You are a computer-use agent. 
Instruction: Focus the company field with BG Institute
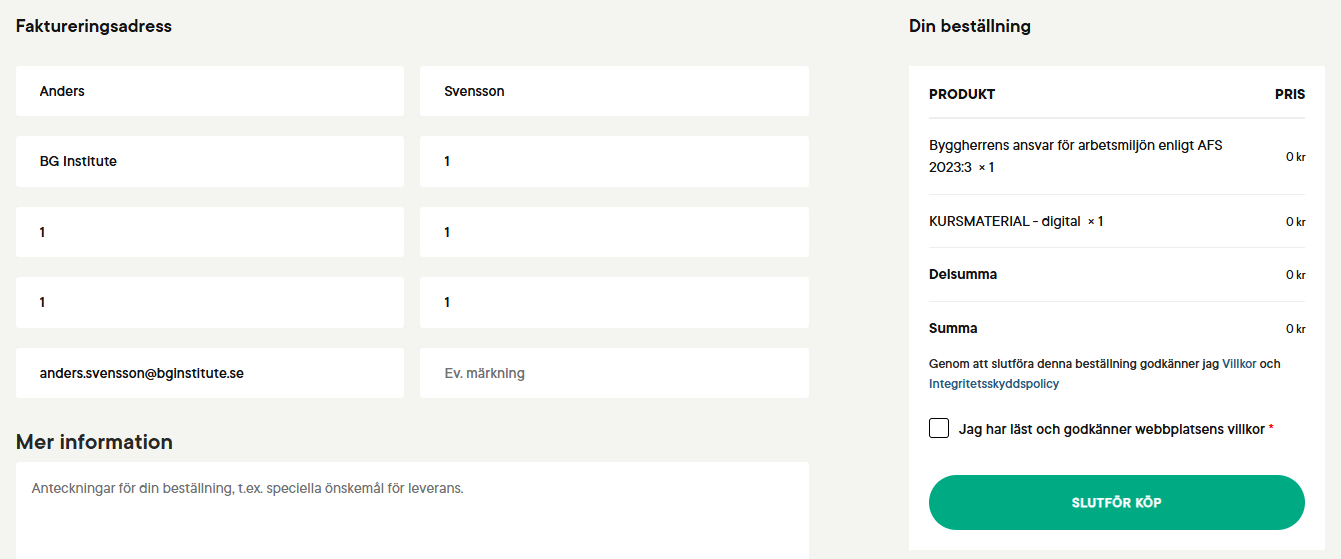coord(210,161)
